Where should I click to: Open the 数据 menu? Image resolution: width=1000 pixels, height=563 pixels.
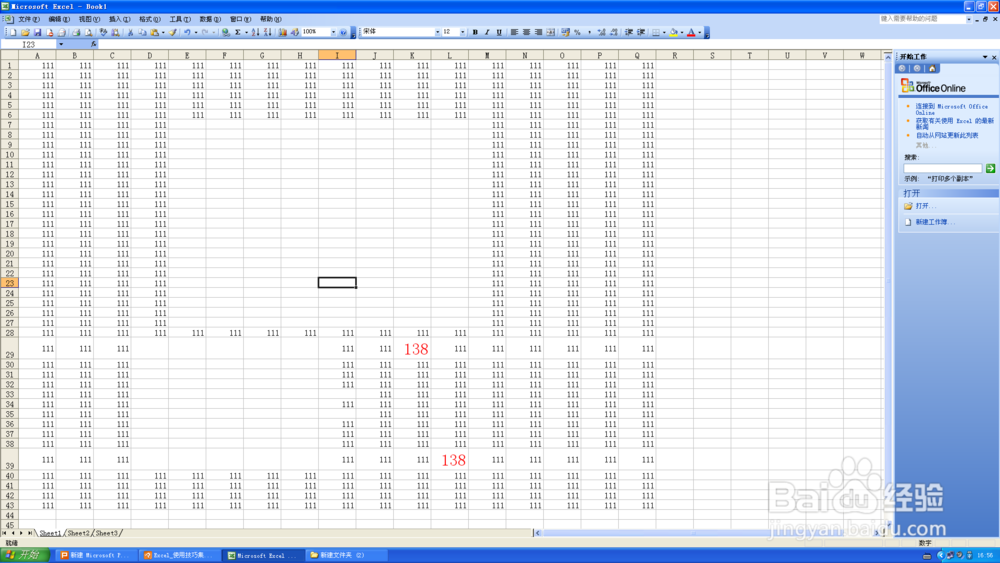(210, 19)
